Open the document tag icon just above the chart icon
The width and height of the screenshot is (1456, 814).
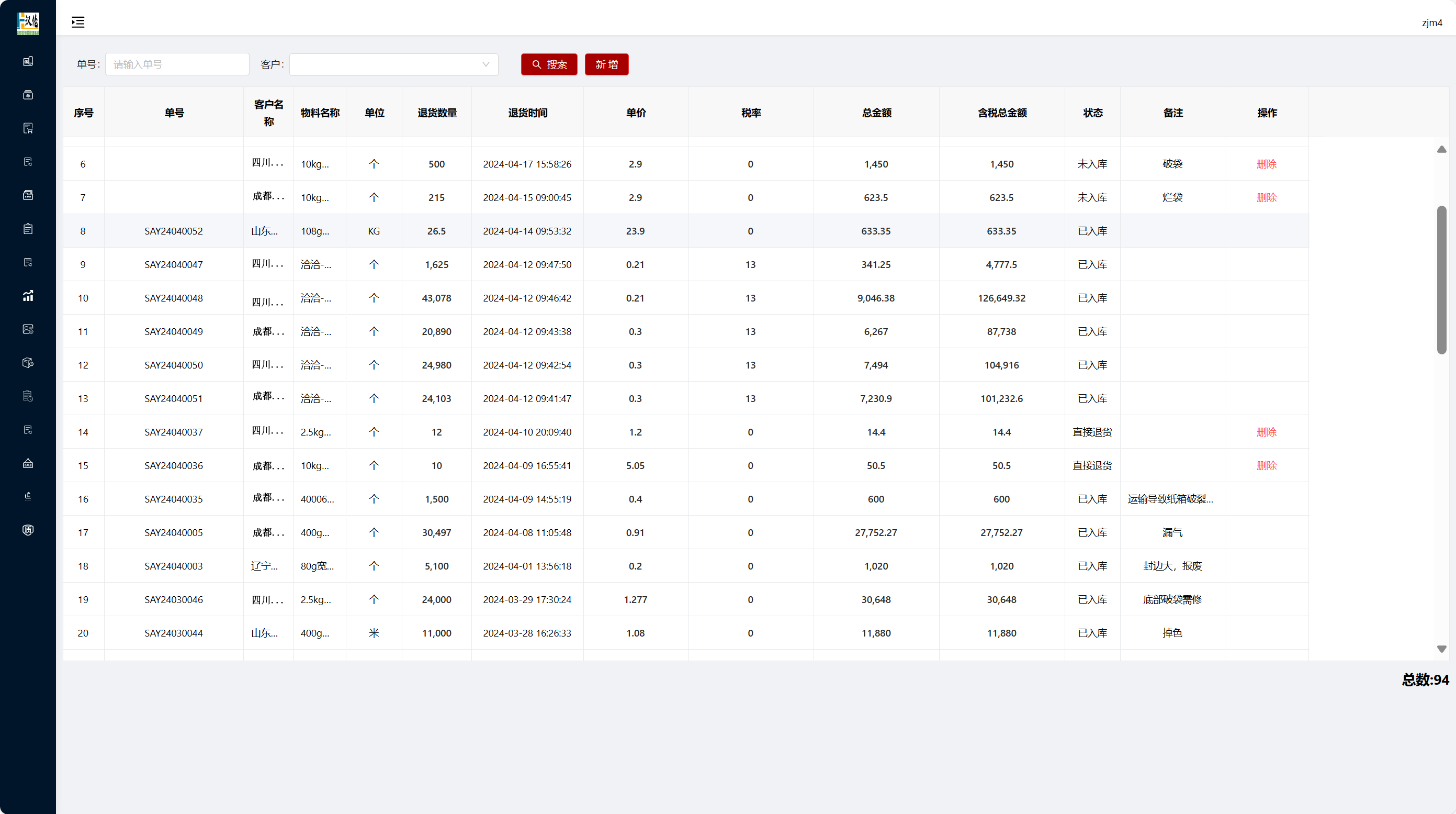point(28,262)
